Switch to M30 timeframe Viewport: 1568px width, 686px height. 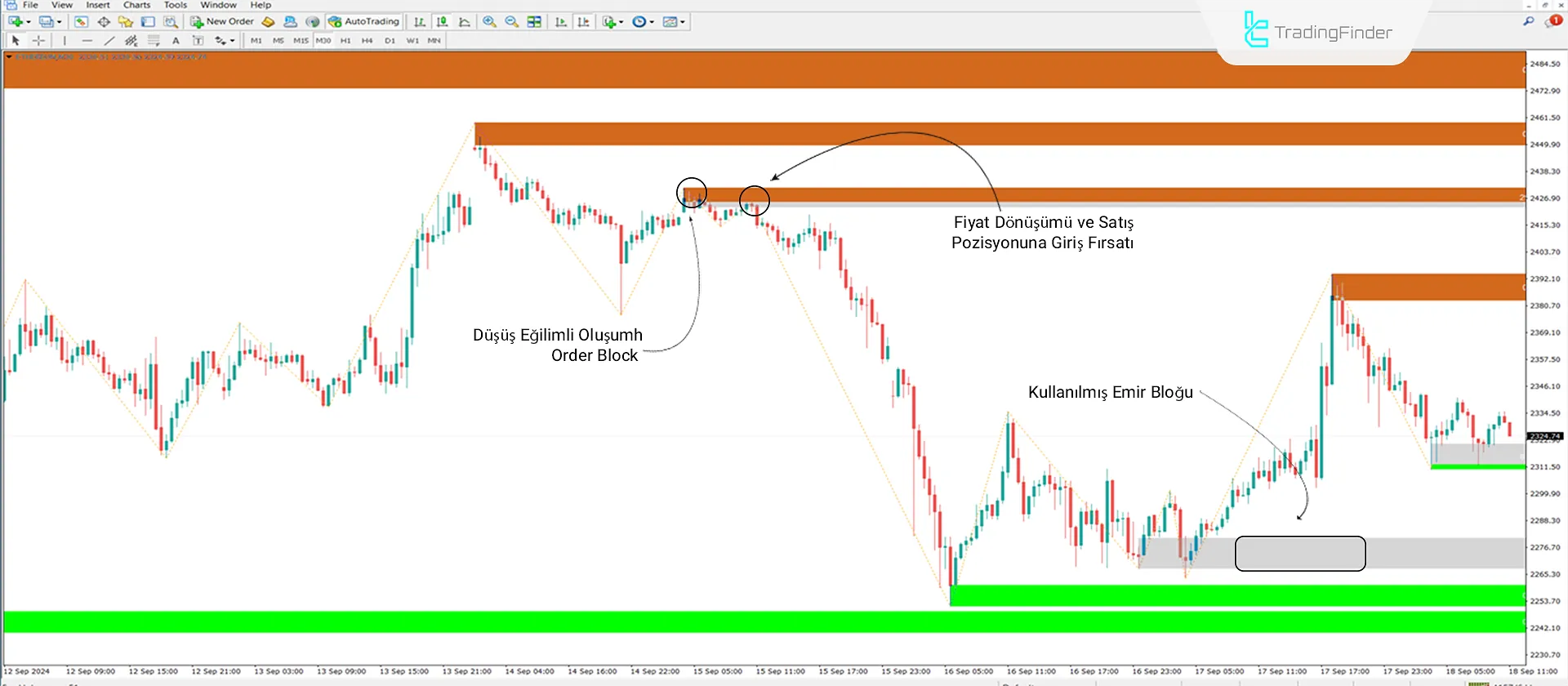pyautogui.click(x=323, y=40)
